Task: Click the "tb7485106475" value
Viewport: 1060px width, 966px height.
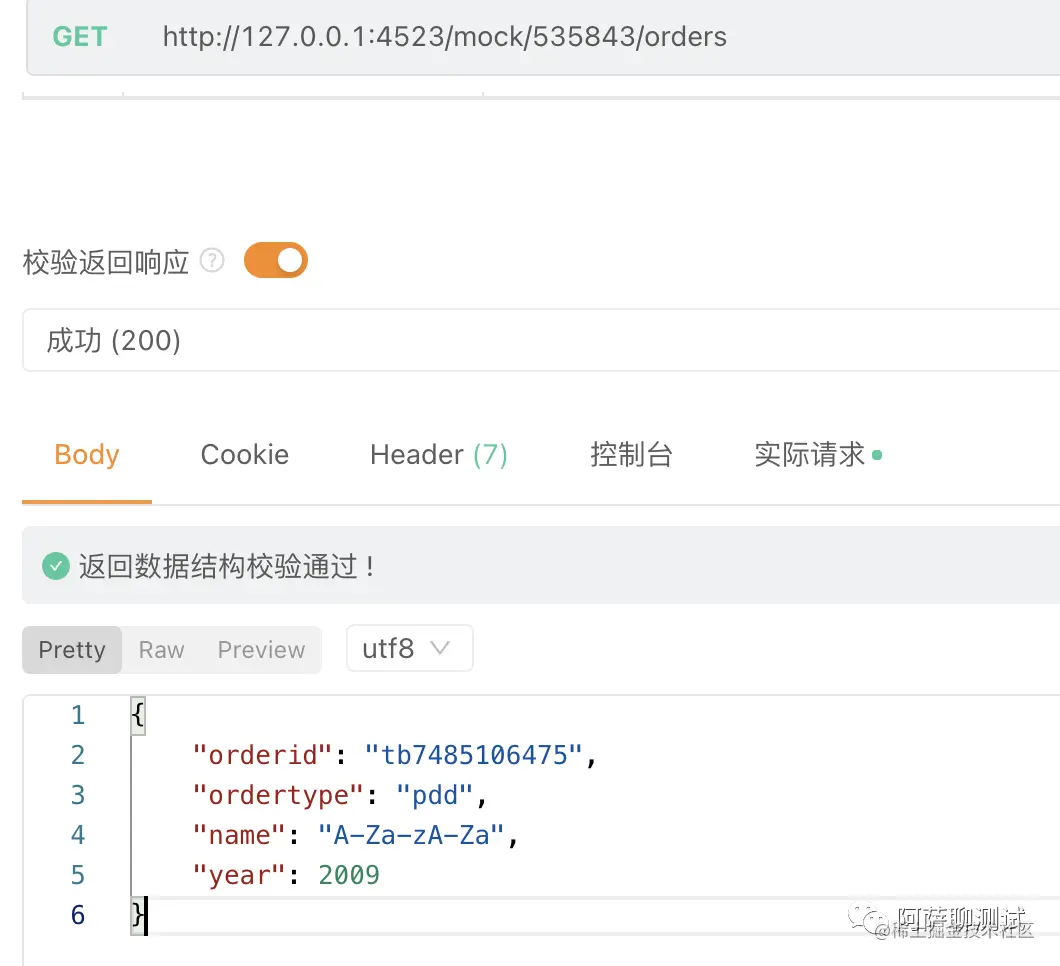Action: (473, 755)
